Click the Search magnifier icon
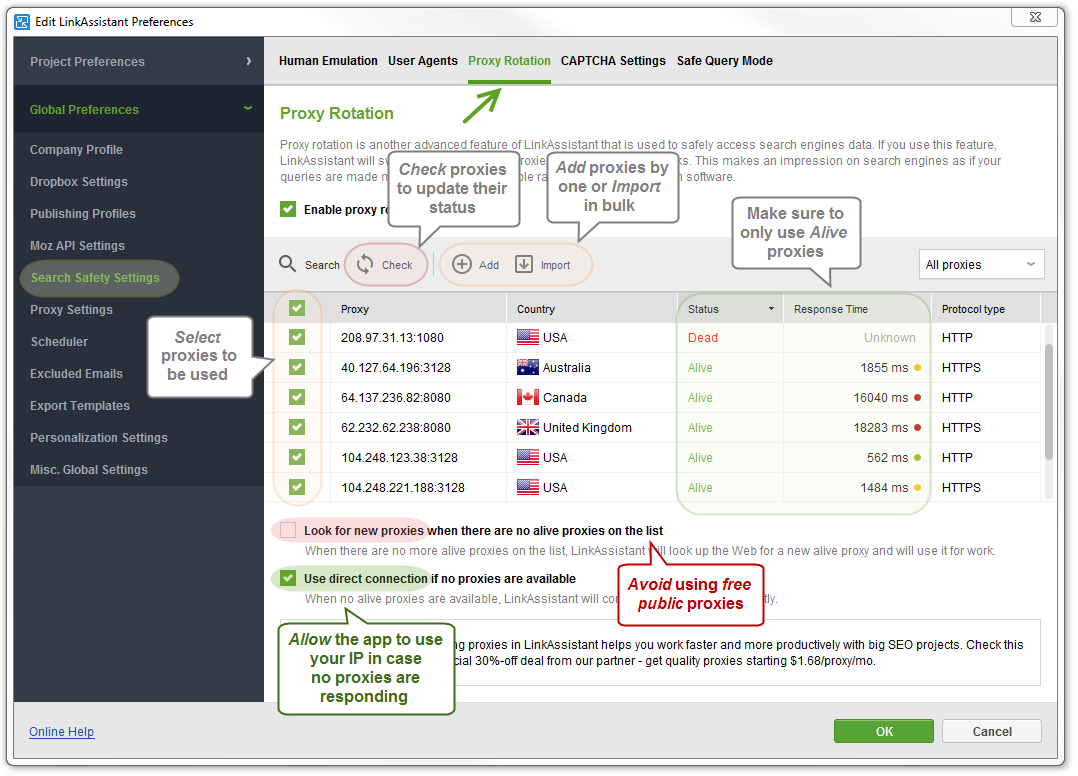 pos(287,264)
